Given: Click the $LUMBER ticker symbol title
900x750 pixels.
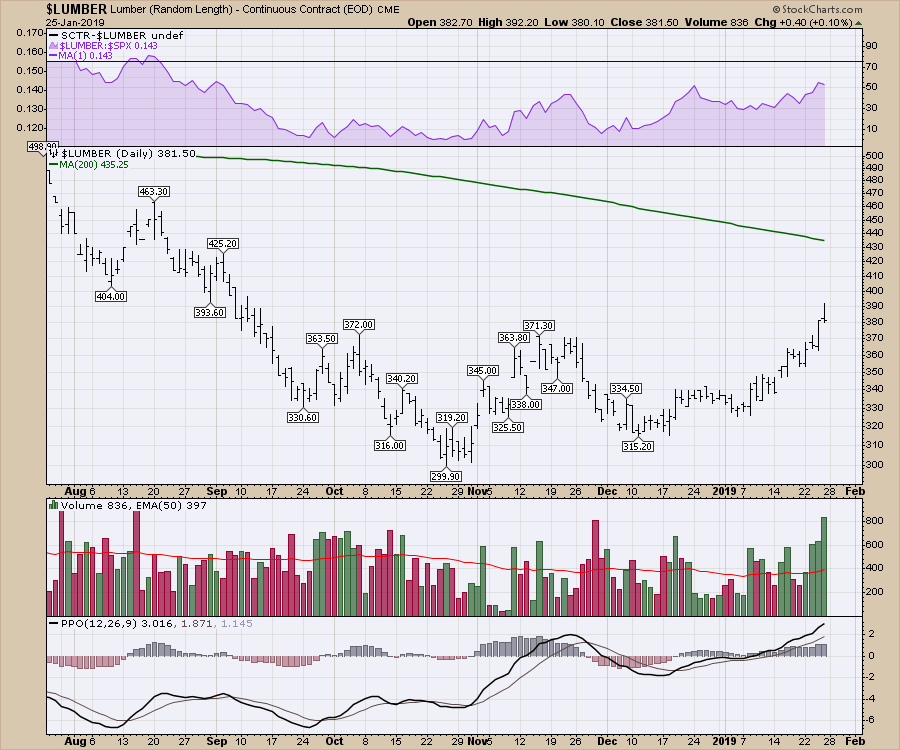Looking at the screenshot, I should coord(76,9).
